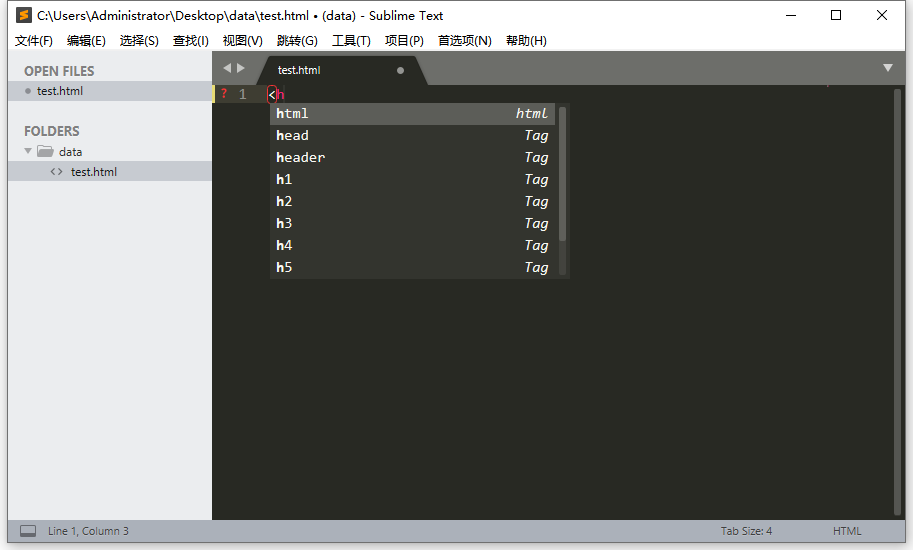Click the autocomplete popup scrollbar

[562, 174]
